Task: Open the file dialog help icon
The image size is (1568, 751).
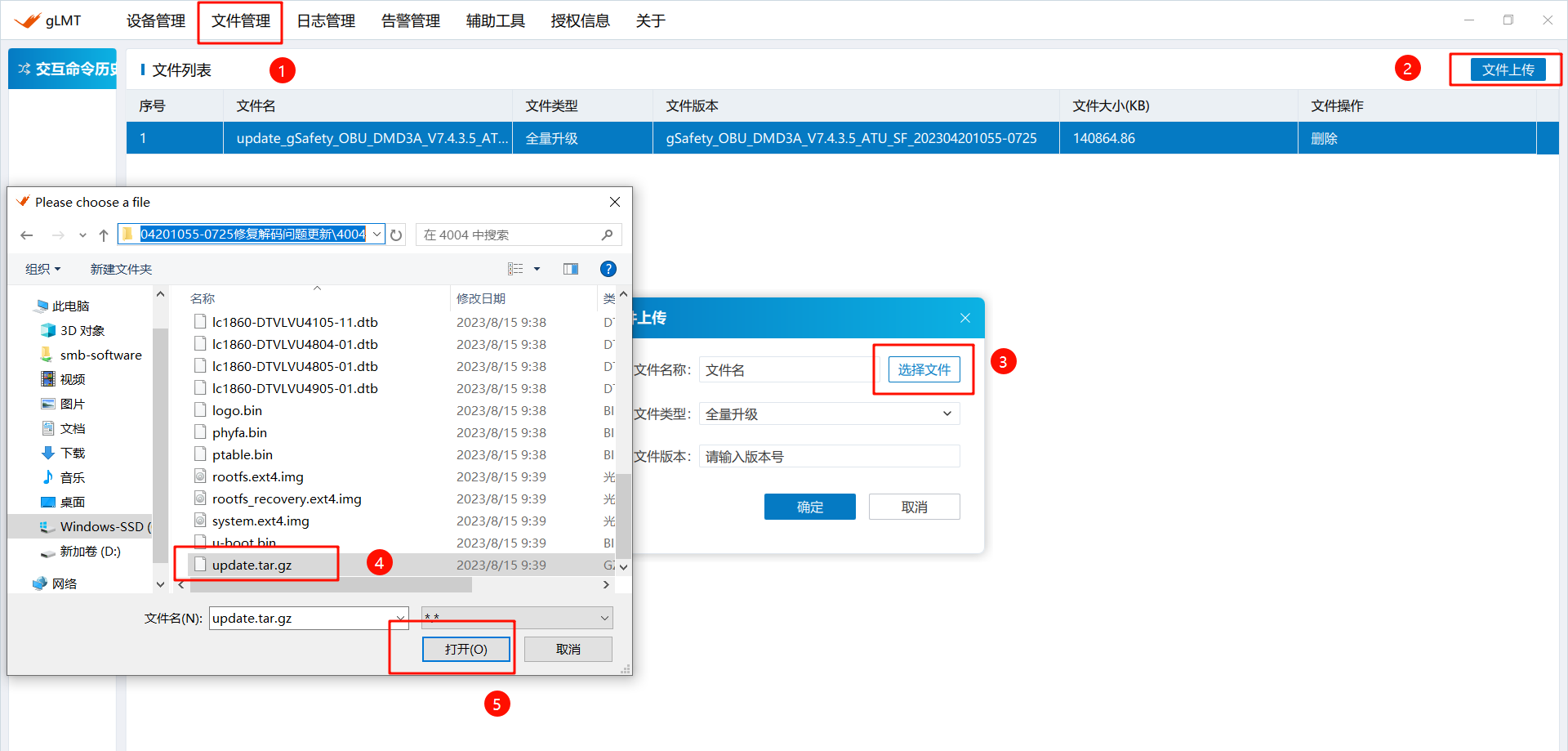Action: [x=608, y=269]
